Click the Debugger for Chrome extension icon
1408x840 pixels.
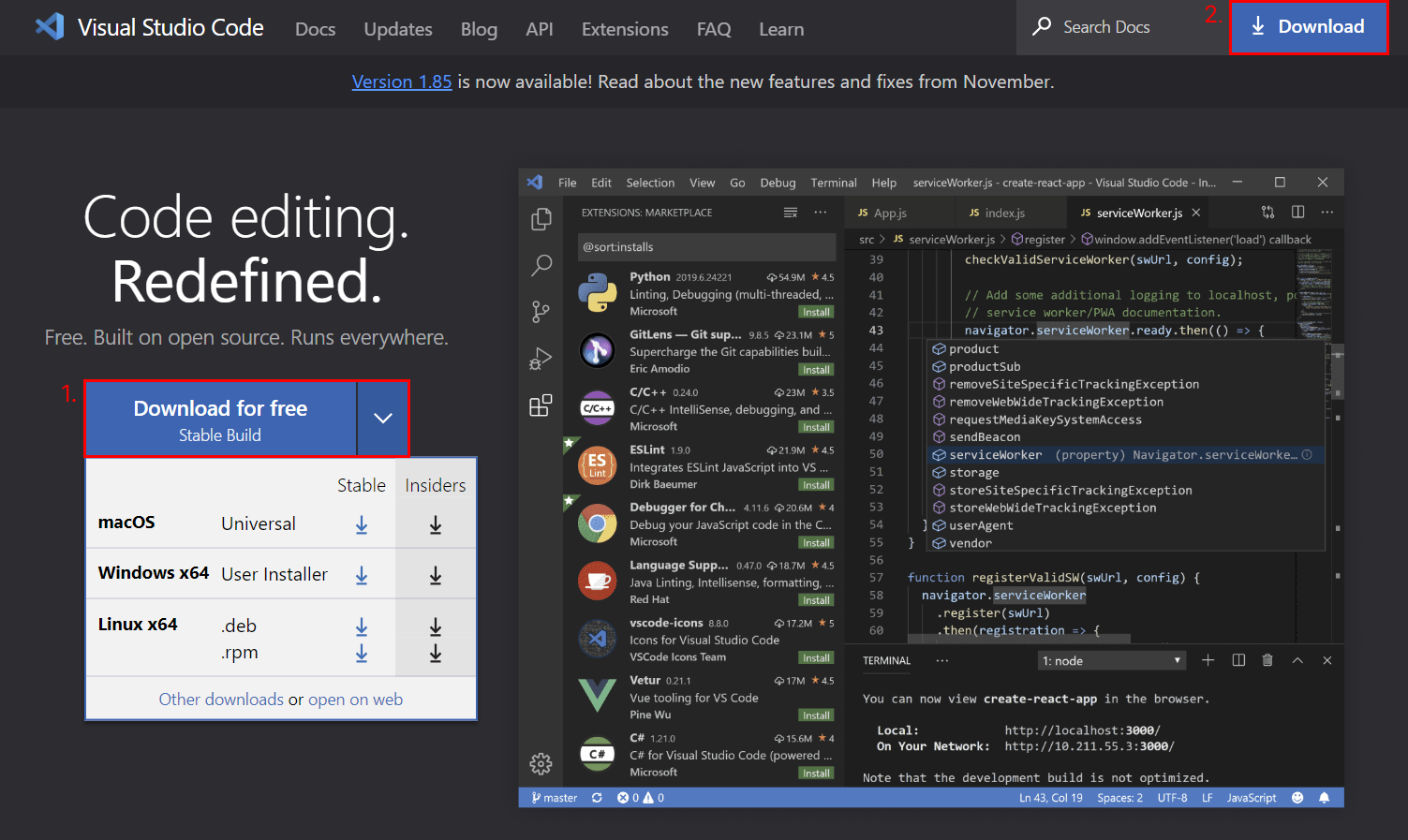(597, 524)
